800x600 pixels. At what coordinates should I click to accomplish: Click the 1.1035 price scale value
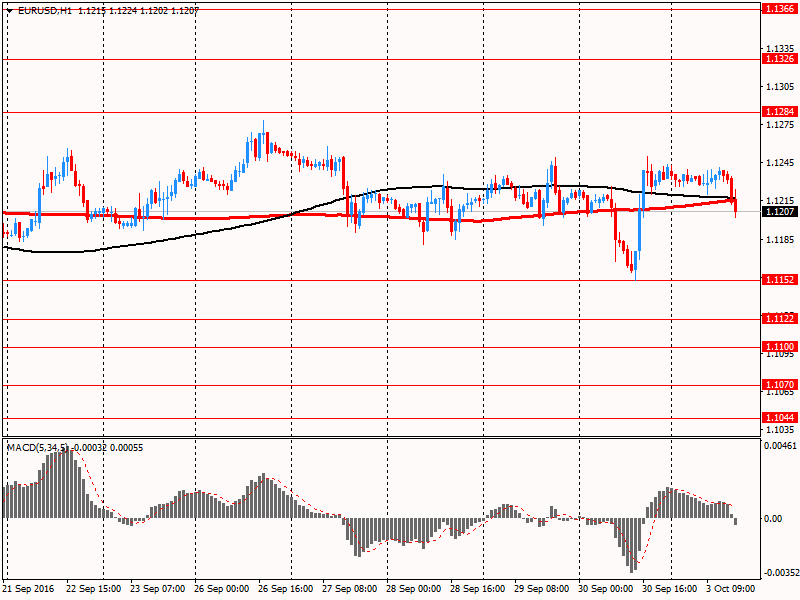point(781,430)
